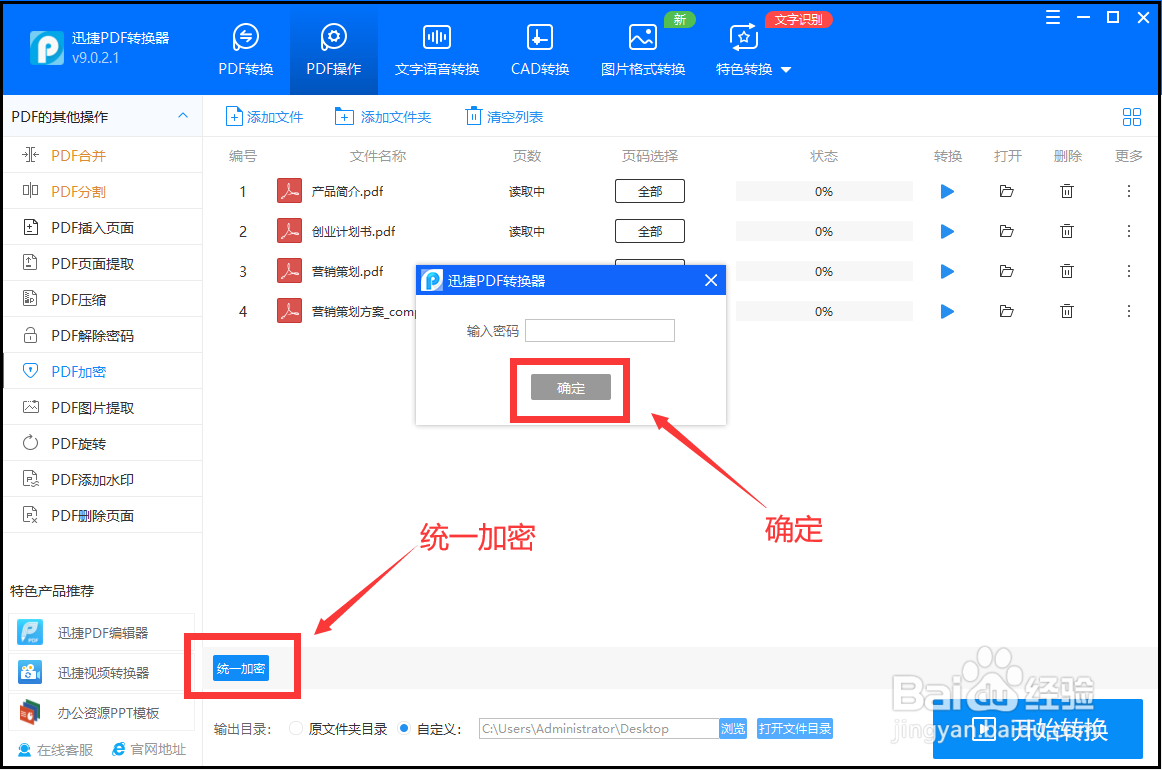Delete 创业计划书.pdf from the list
Screen dimensions: 1162x770
point(1066,231)
